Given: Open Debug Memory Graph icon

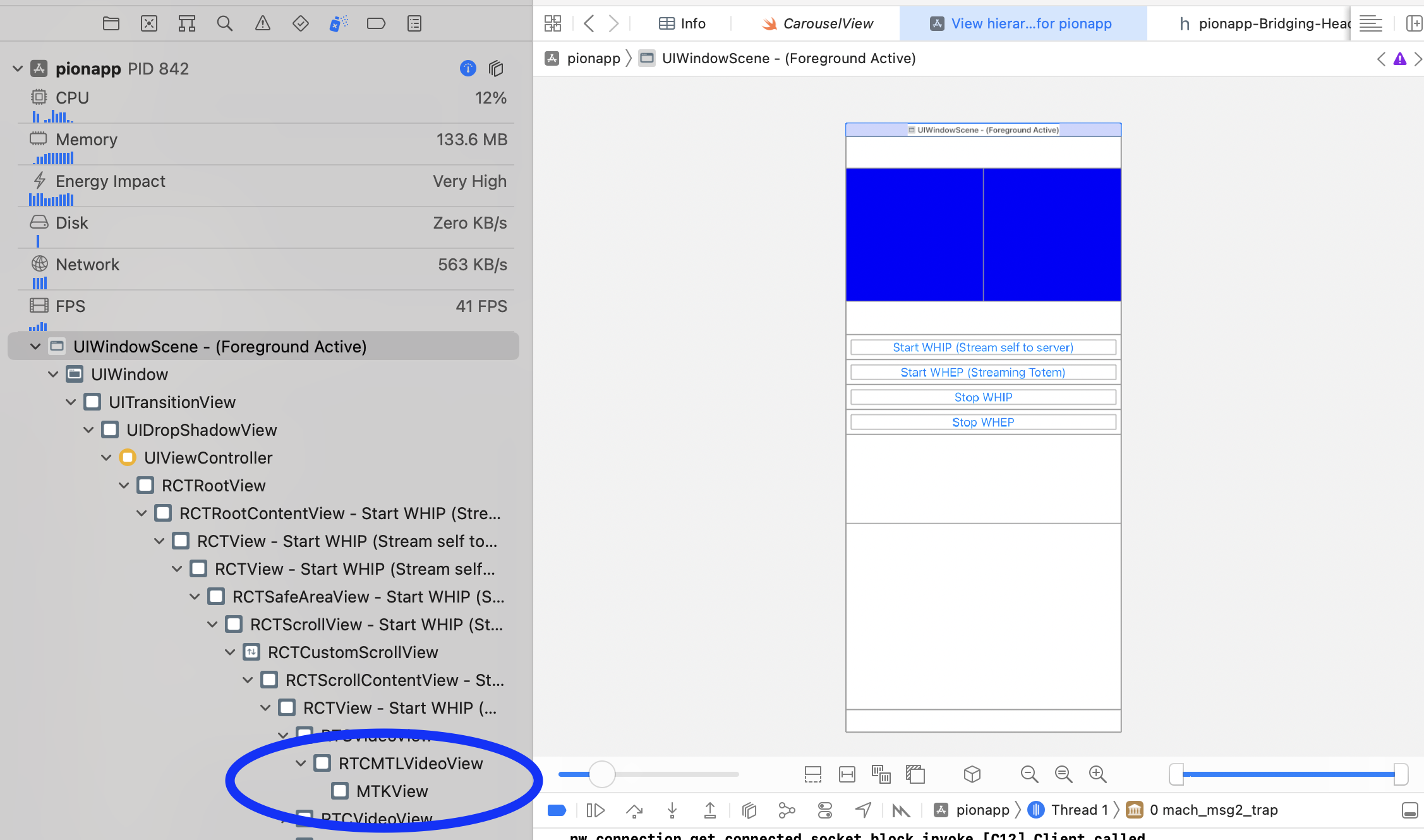Looking at the screenshot, I should (787, 810).
